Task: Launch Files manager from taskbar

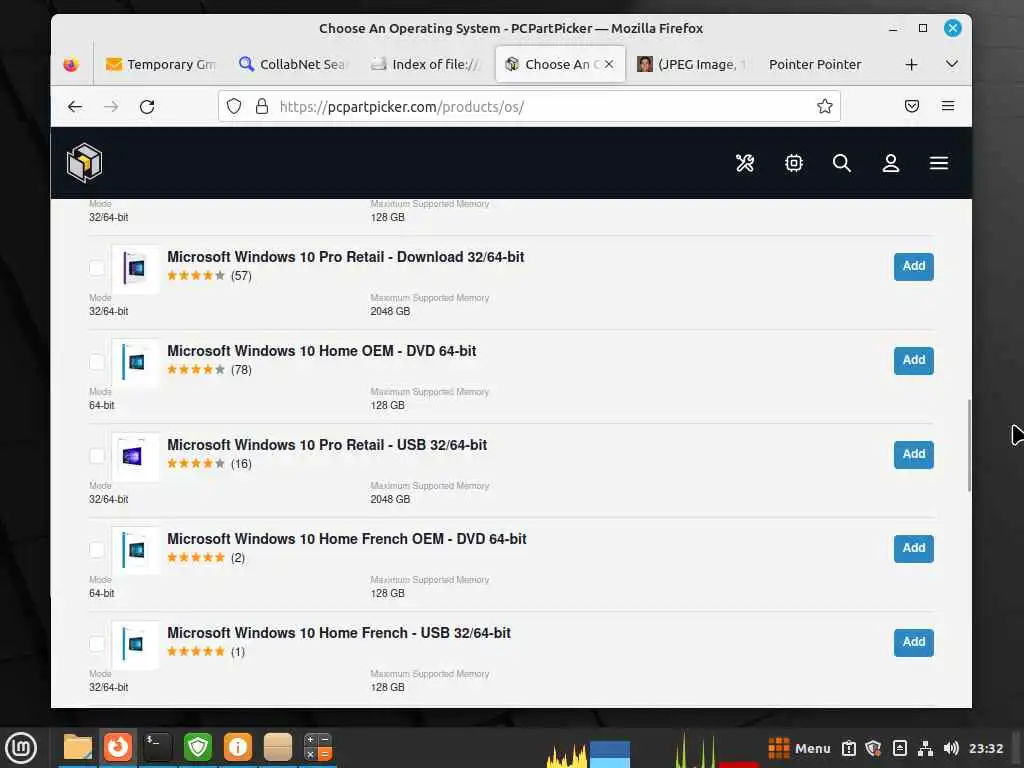Action: 78,746
